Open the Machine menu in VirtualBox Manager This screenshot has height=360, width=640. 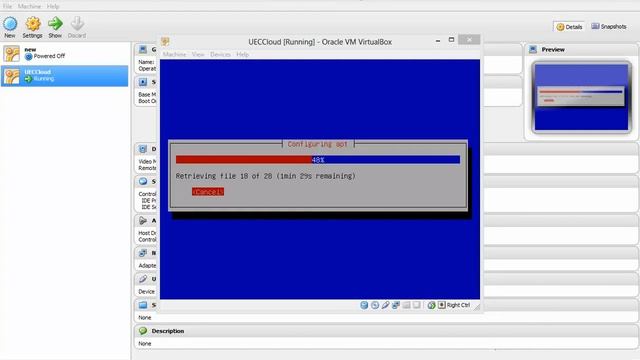29,7
